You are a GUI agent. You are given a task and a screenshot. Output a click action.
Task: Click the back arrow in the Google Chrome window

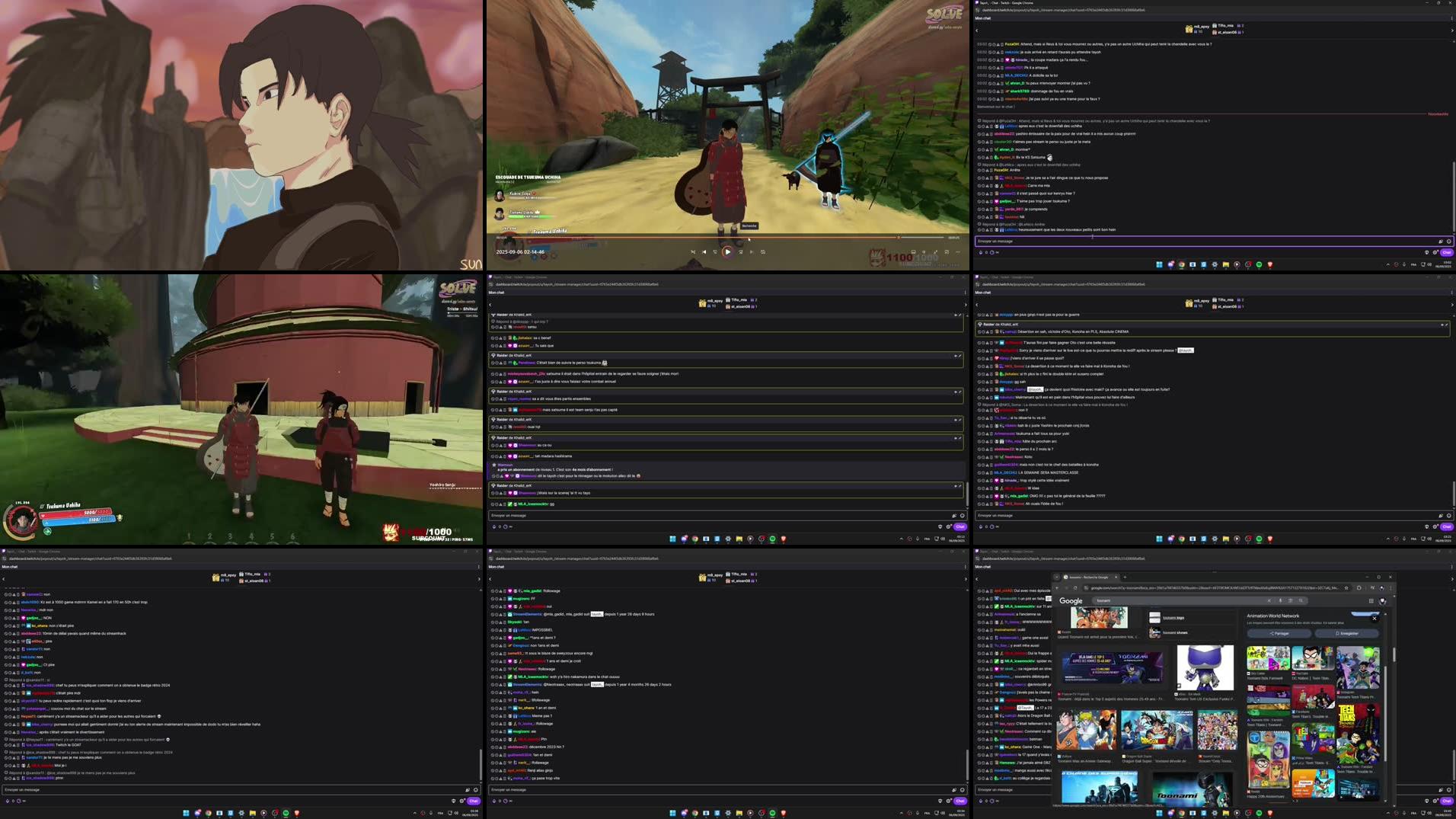(1057, 588)
